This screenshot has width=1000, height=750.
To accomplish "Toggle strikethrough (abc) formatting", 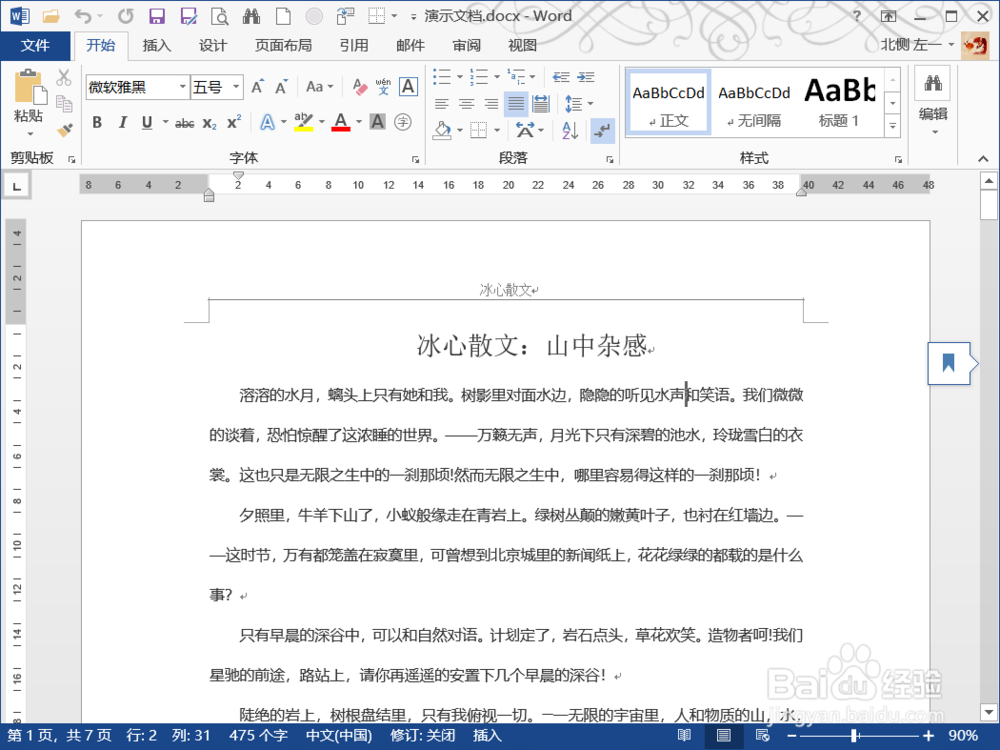I will [x=184, y=123].
